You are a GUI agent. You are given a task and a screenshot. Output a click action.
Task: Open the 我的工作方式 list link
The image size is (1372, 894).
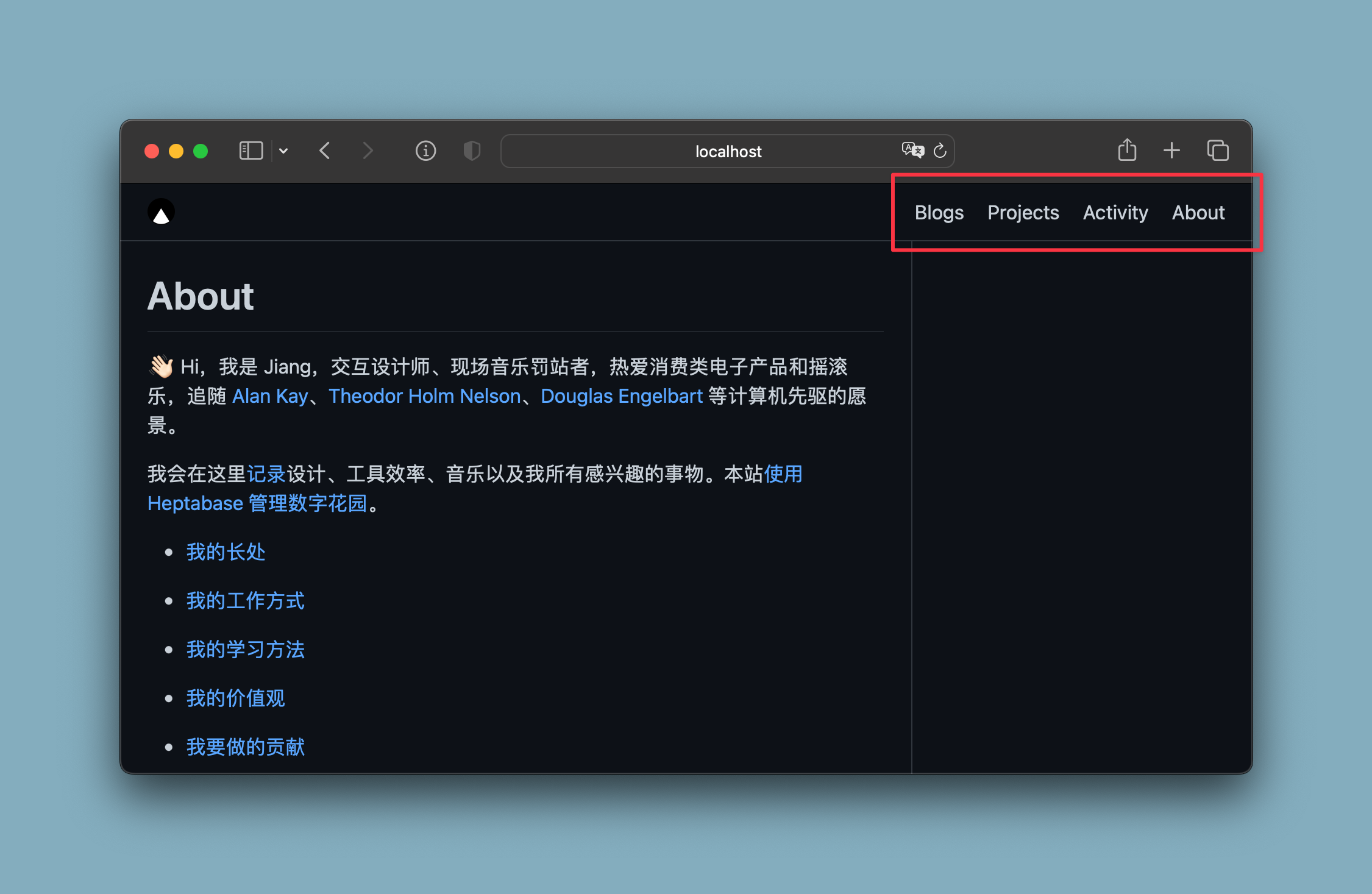[x=245, y=601]
